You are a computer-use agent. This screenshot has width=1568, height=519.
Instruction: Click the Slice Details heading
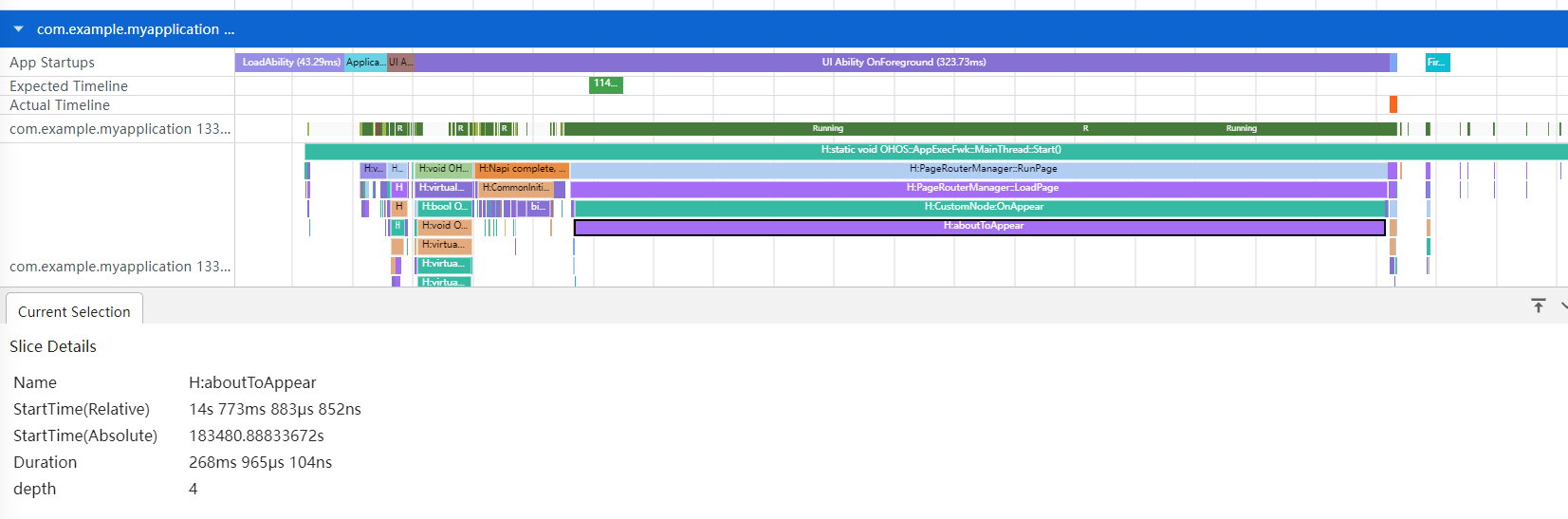(x=53, y=346)
